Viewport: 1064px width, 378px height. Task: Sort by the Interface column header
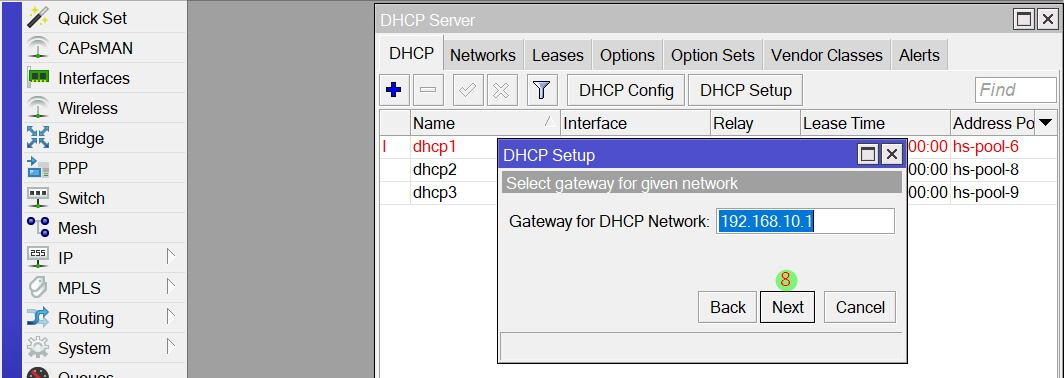[x=635, y=123]
